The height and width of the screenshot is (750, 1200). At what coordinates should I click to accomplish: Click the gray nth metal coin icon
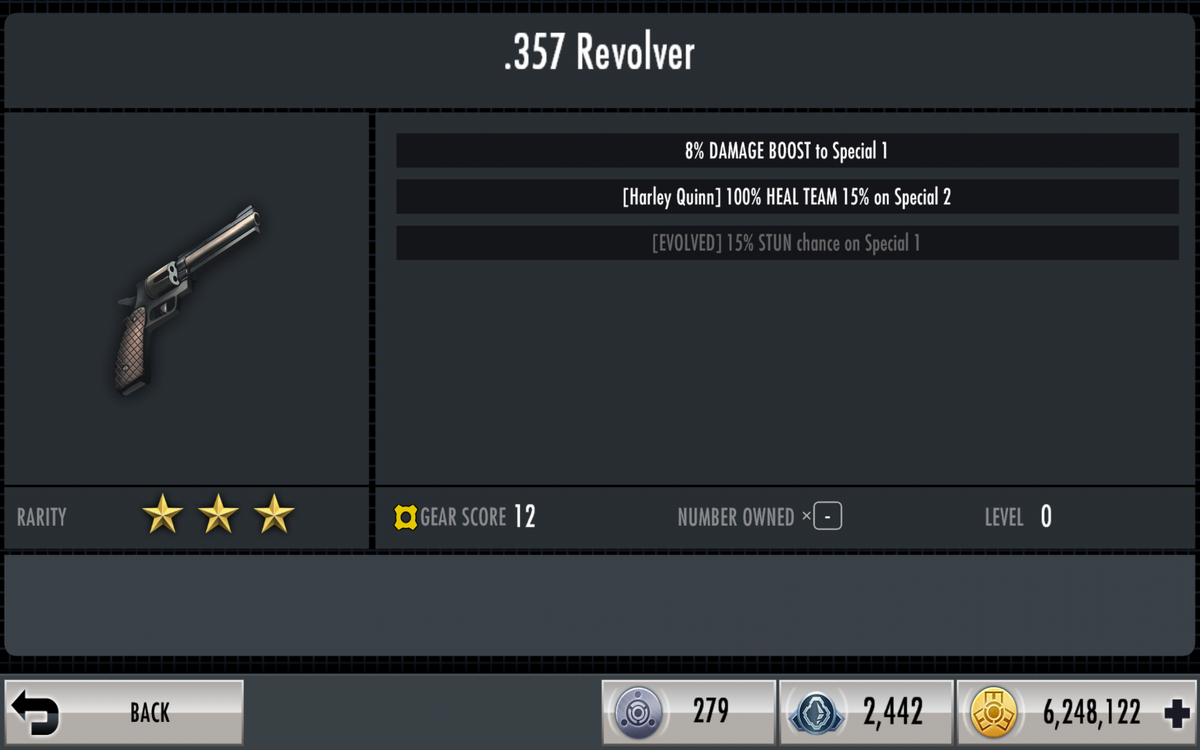[x=637, y=713]
